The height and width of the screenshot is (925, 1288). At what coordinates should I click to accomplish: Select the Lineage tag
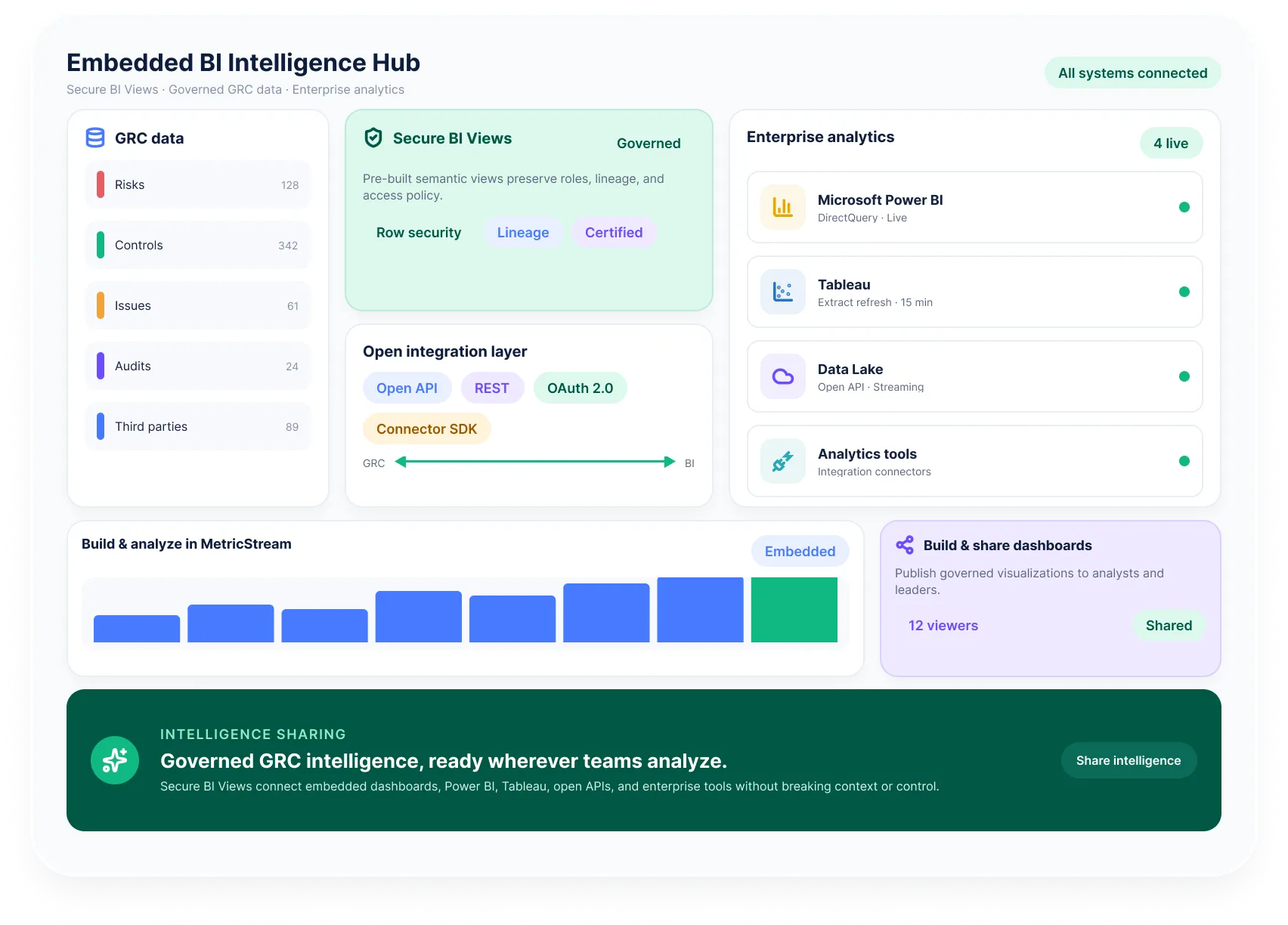[x=523, y=233]
